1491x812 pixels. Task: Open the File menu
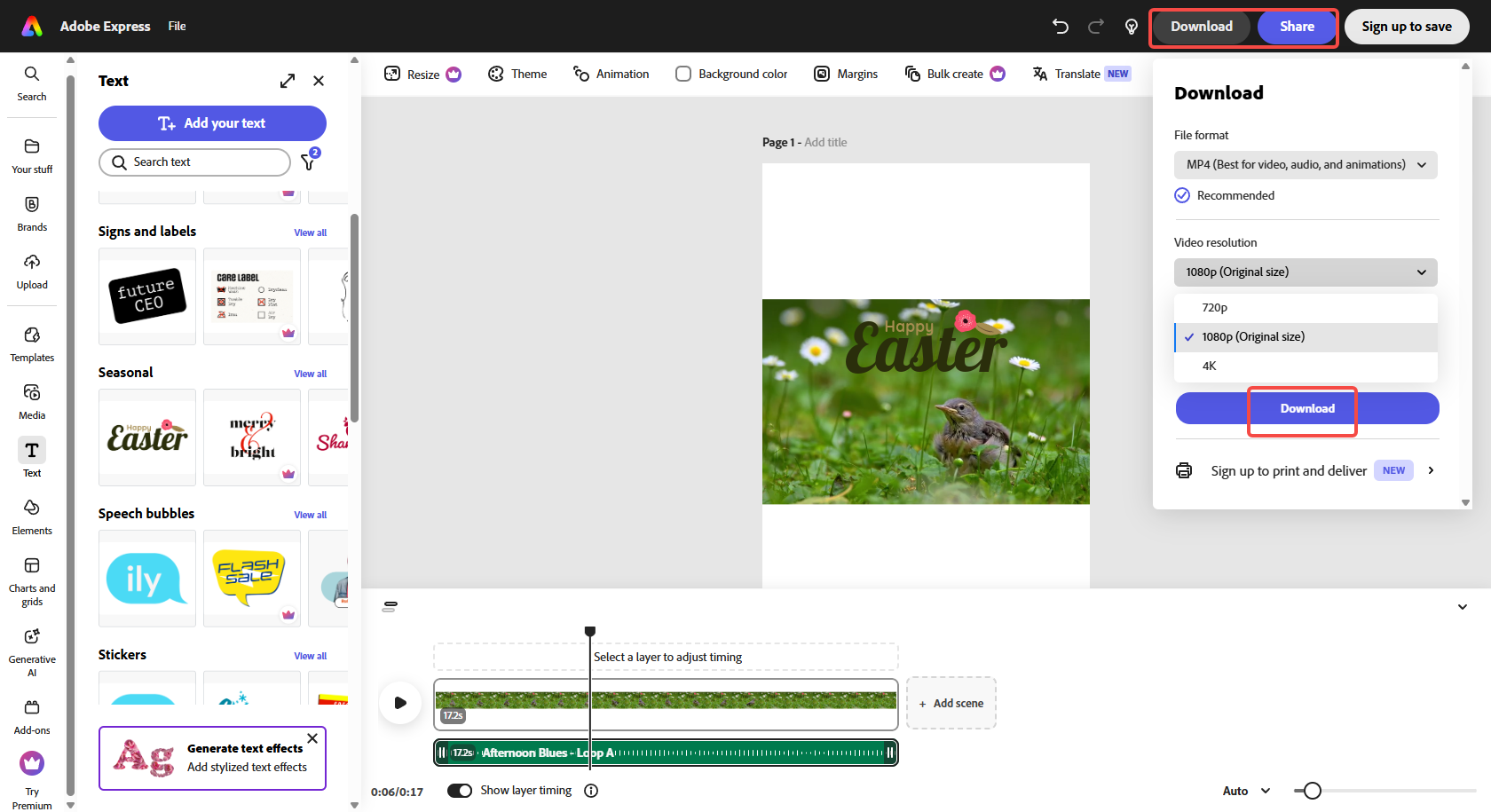click(177, 27)
